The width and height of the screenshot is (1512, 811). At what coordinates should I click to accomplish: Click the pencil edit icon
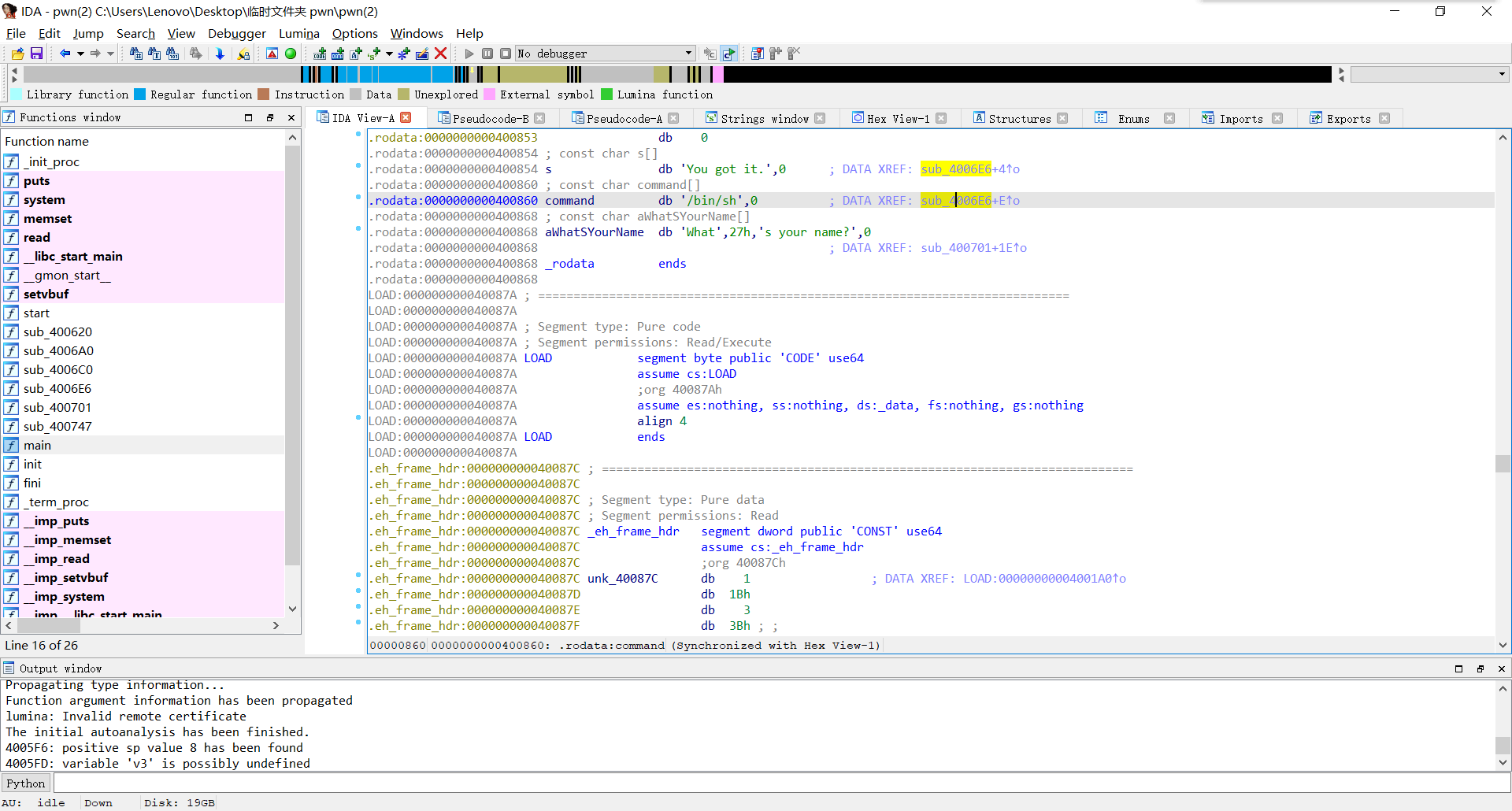coord(422,54)
